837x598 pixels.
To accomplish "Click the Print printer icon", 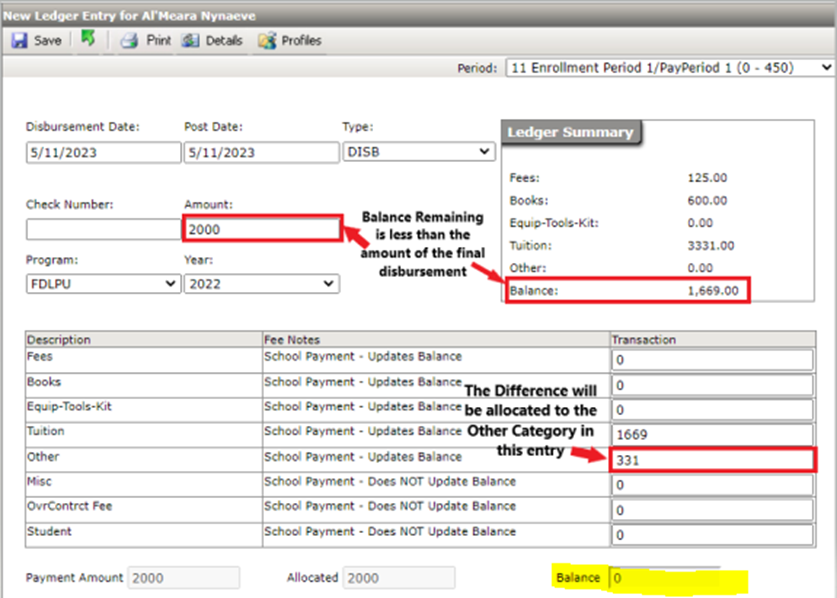I will click(128, 41).
